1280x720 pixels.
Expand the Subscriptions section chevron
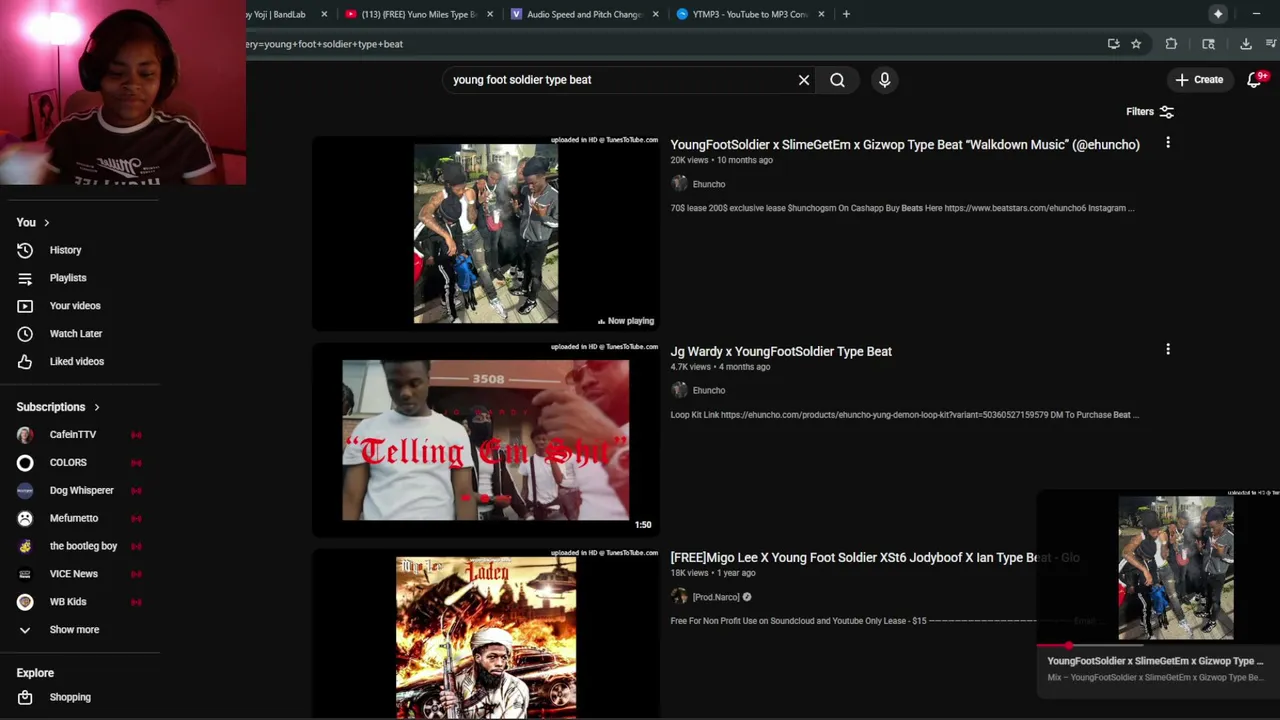click(97, 407)
